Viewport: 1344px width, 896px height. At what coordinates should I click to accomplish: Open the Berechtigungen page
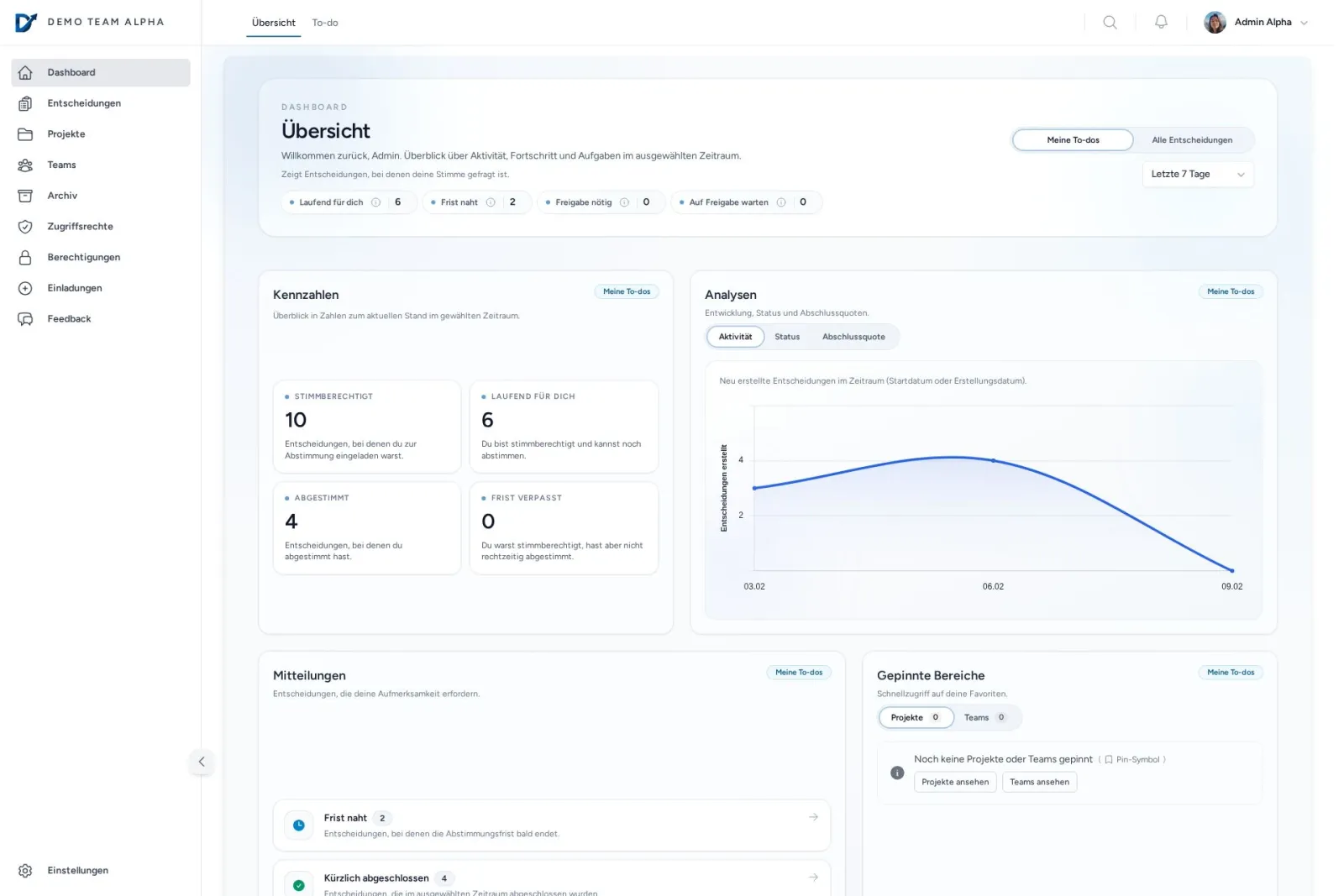[83, 257]
